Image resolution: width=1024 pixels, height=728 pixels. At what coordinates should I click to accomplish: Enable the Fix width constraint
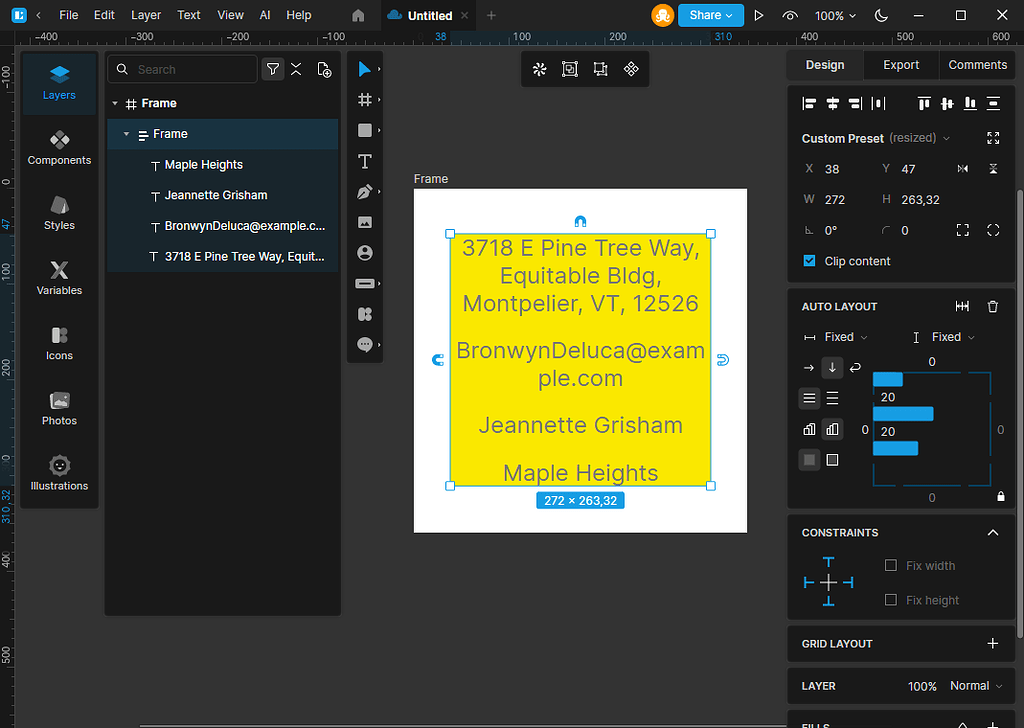pyautogui.click(x=889, y=565)
